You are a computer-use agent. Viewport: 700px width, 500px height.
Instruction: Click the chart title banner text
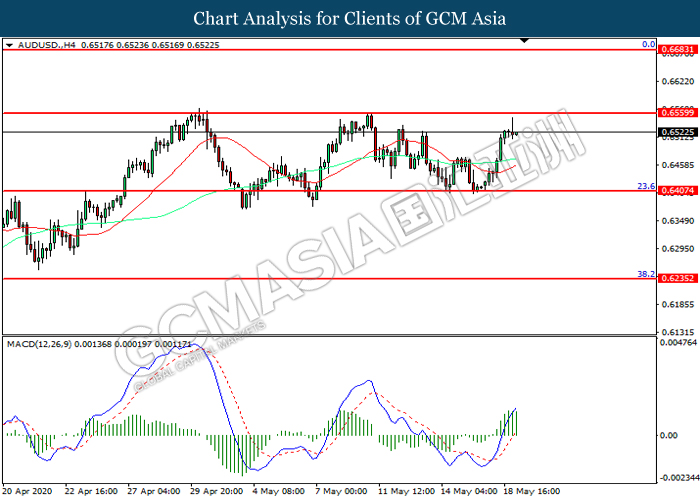(x=349, y=18)
